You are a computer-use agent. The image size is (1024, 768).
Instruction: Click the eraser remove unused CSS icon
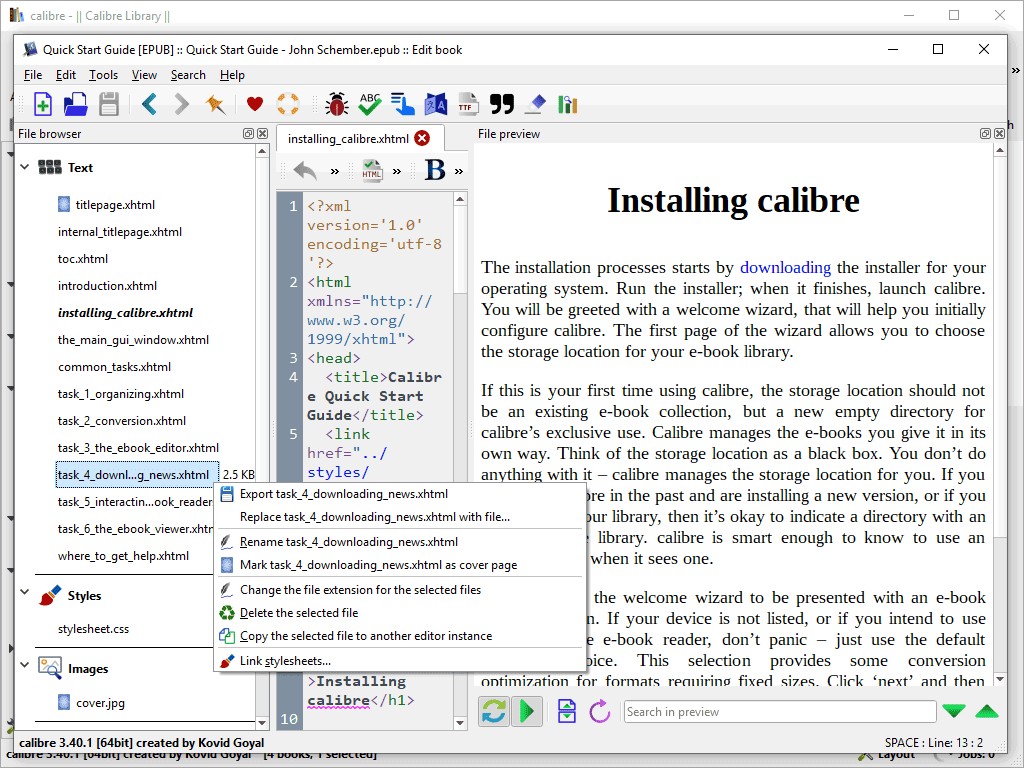pos(536,104)
